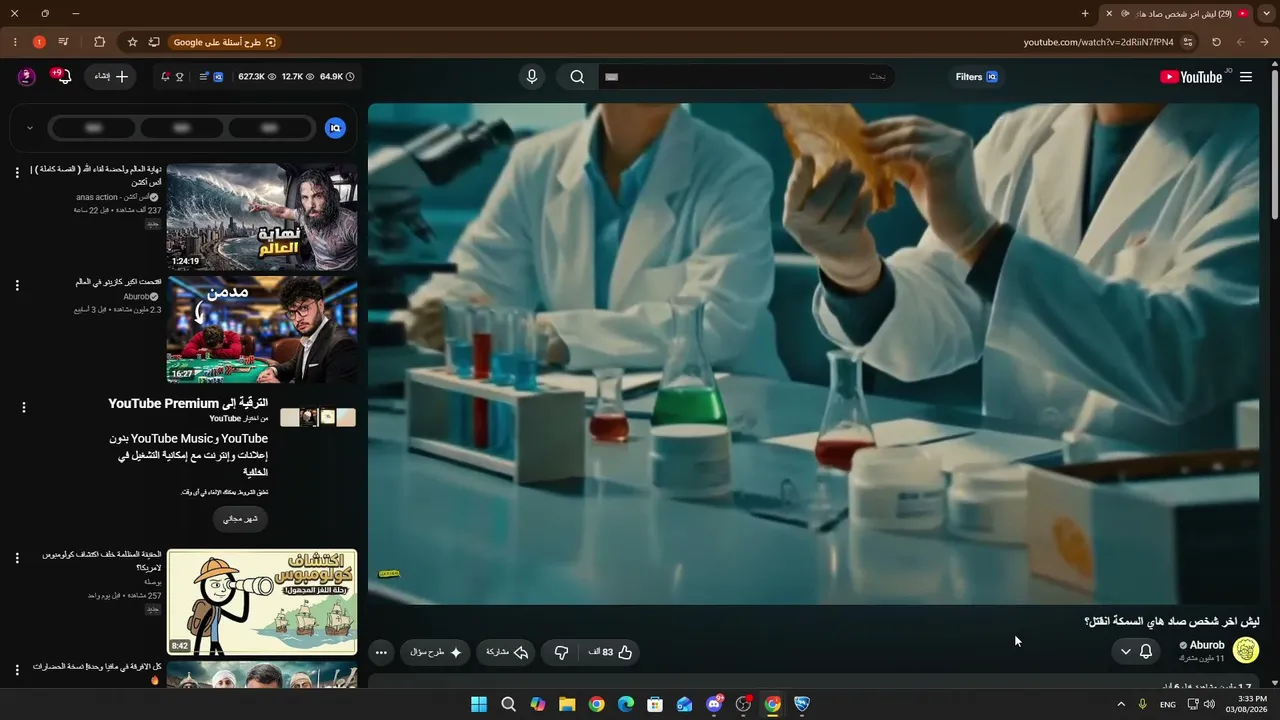The height and width of the screenshot is (720, 1280).
Task: Reload the page with the refresh button
Action: point(1216,42)
